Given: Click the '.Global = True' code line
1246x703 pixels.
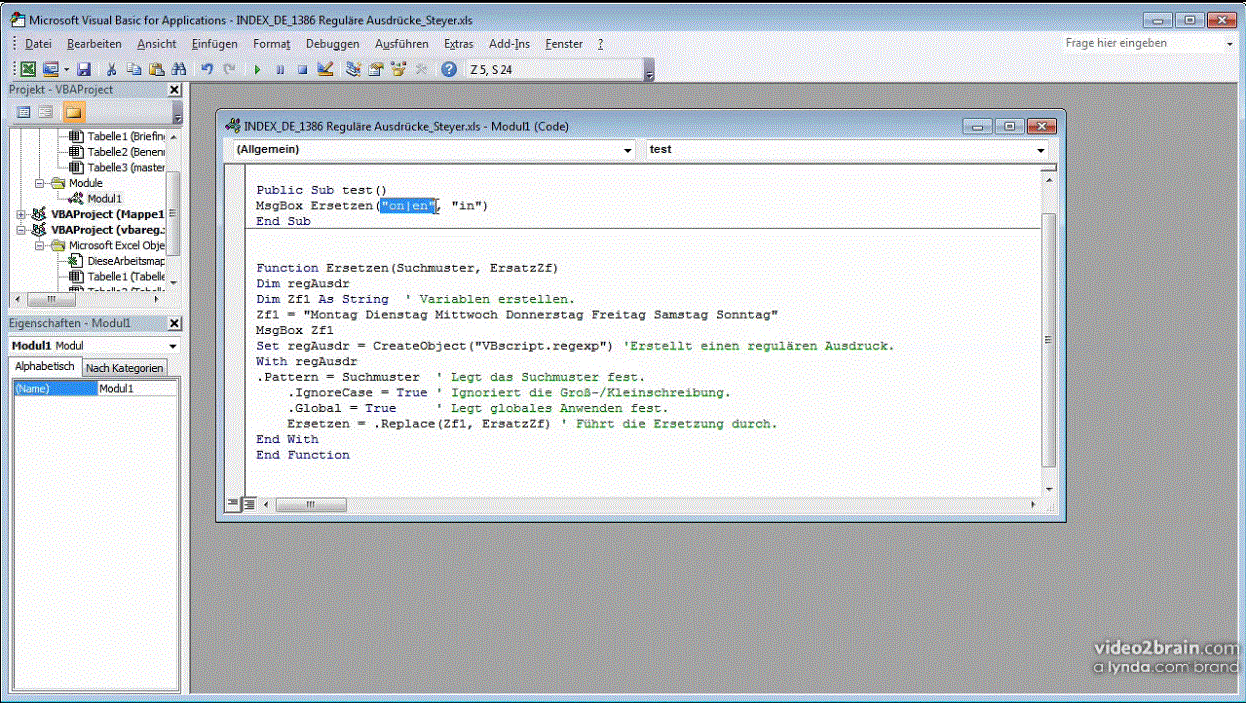Looking at the screenshot, I should [342, 408].
